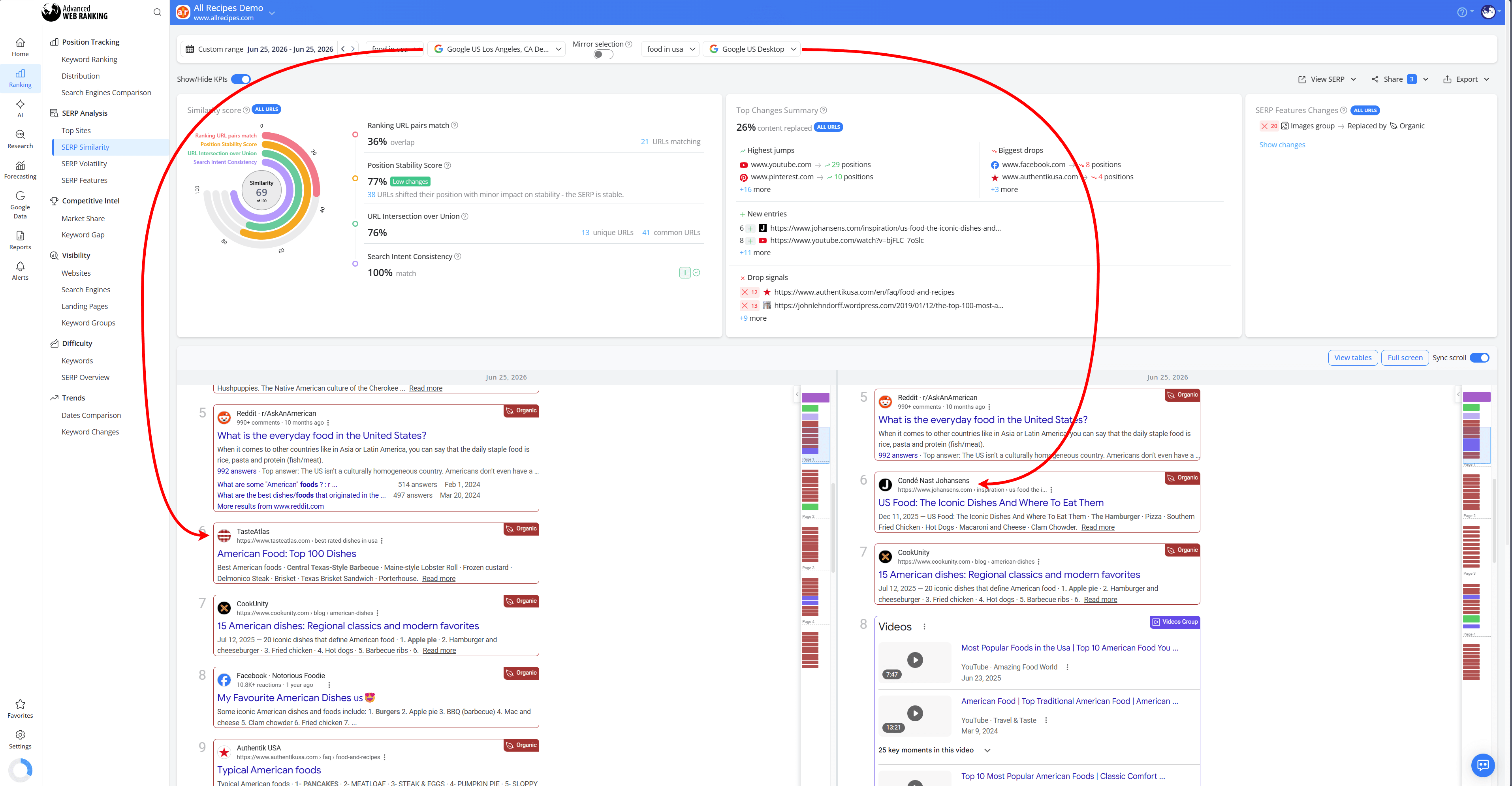Click info icon beside Similarity score
This screenshot has height=786, width=1512.
point(246,110)
